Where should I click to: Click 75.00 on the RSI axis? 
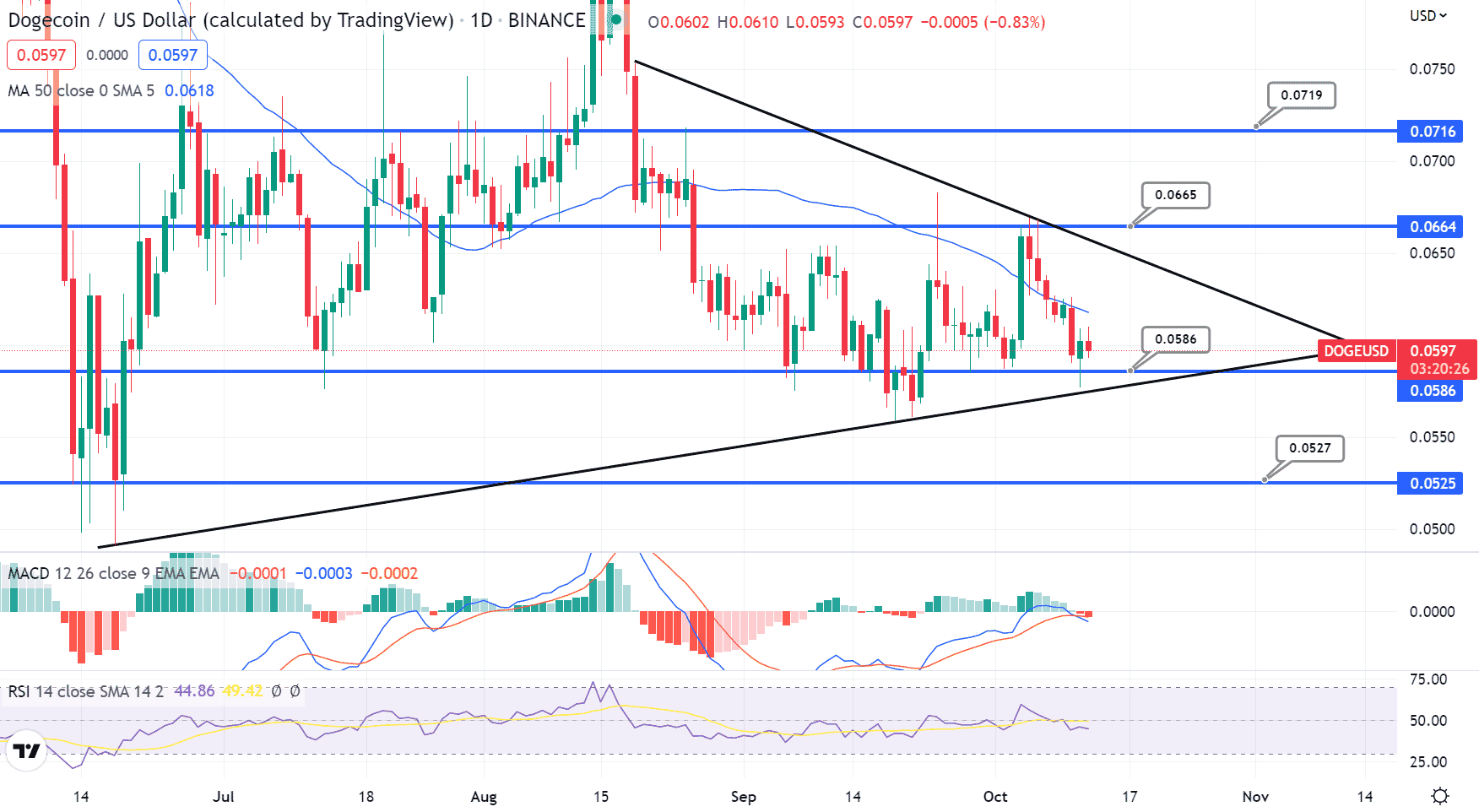coord(1428,679)
